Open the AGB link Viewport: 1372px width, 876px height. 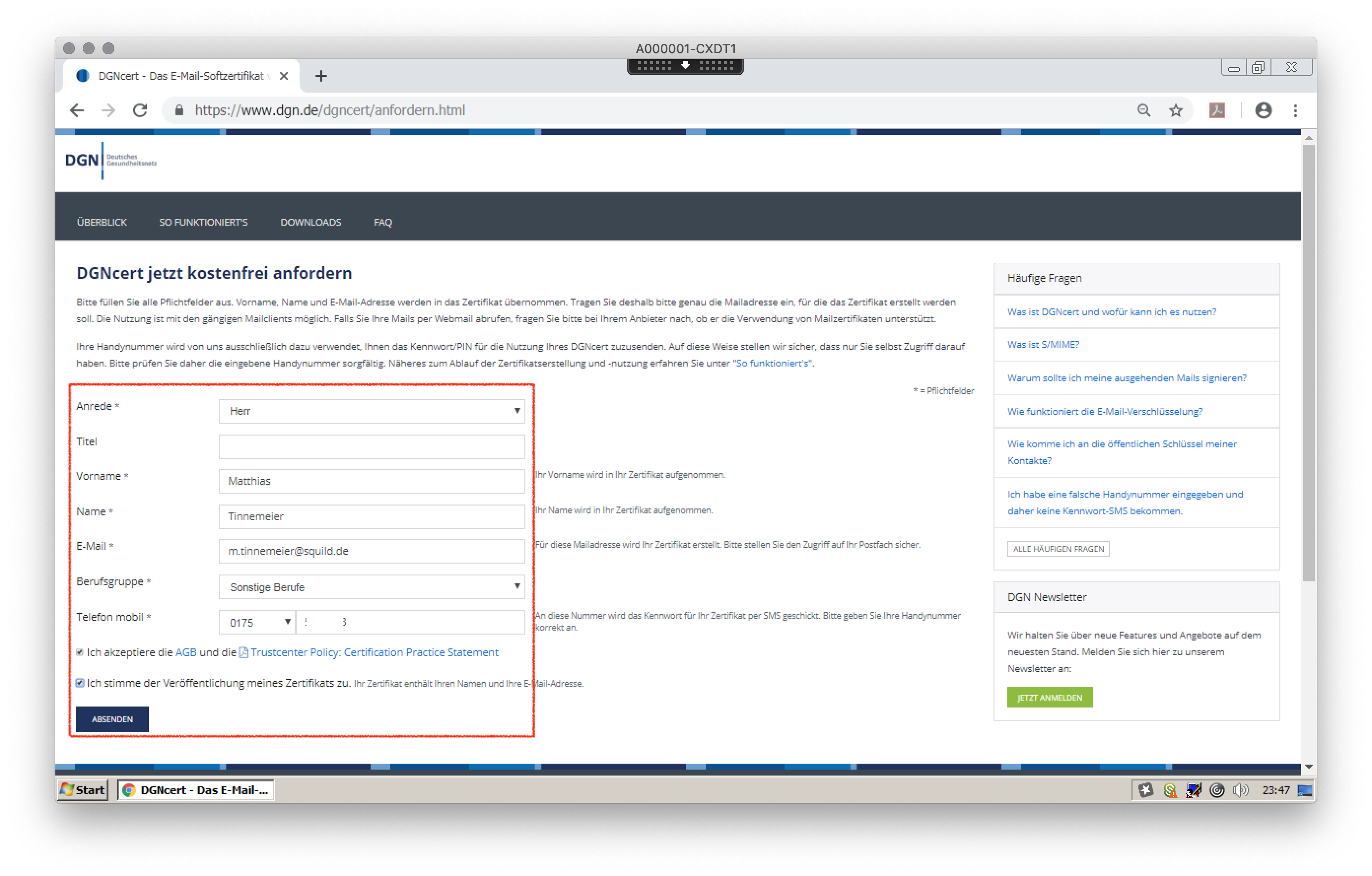point(186,652)
